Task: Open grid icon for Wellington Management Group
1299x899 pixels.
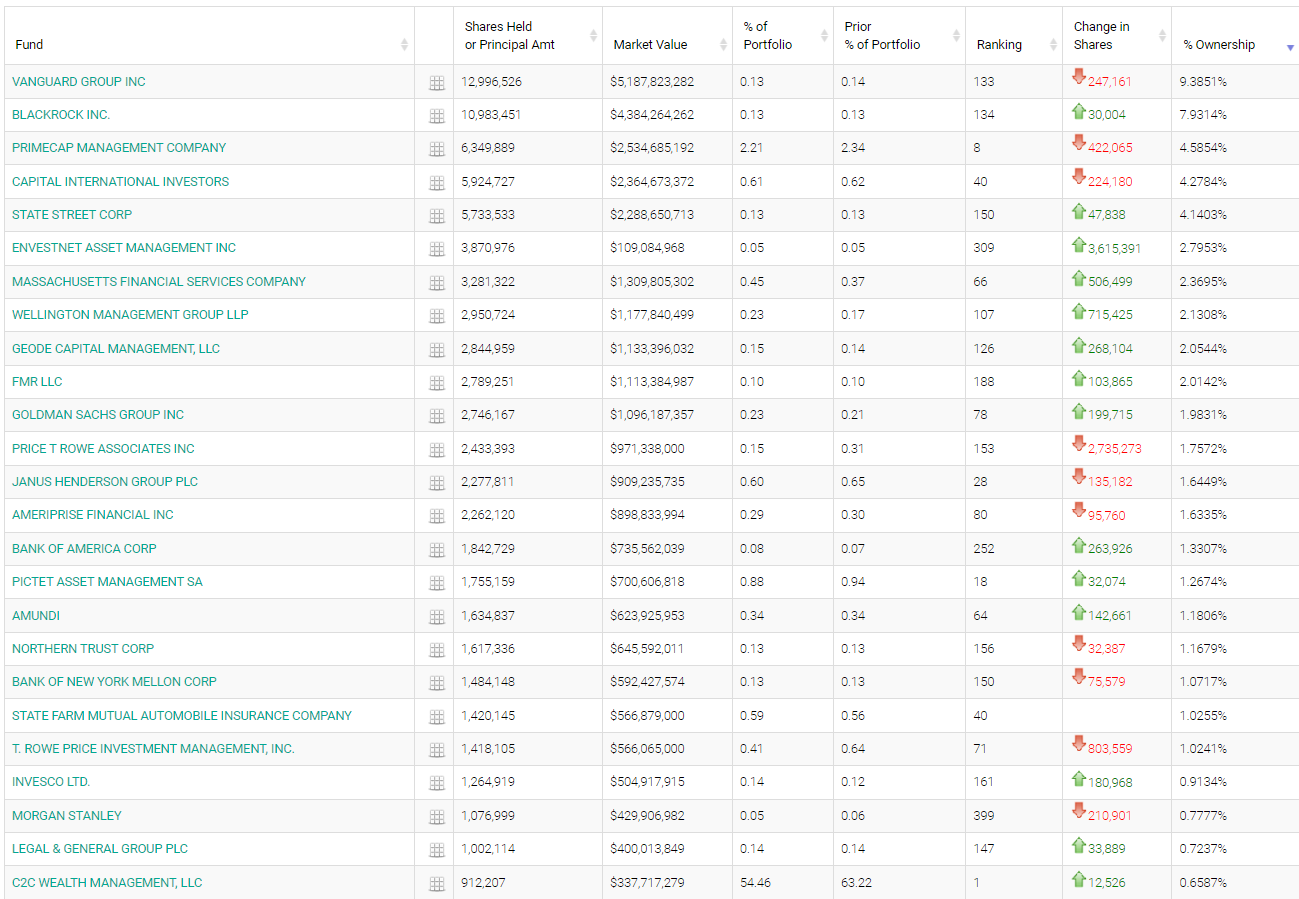Action: [x=436, y=316]
